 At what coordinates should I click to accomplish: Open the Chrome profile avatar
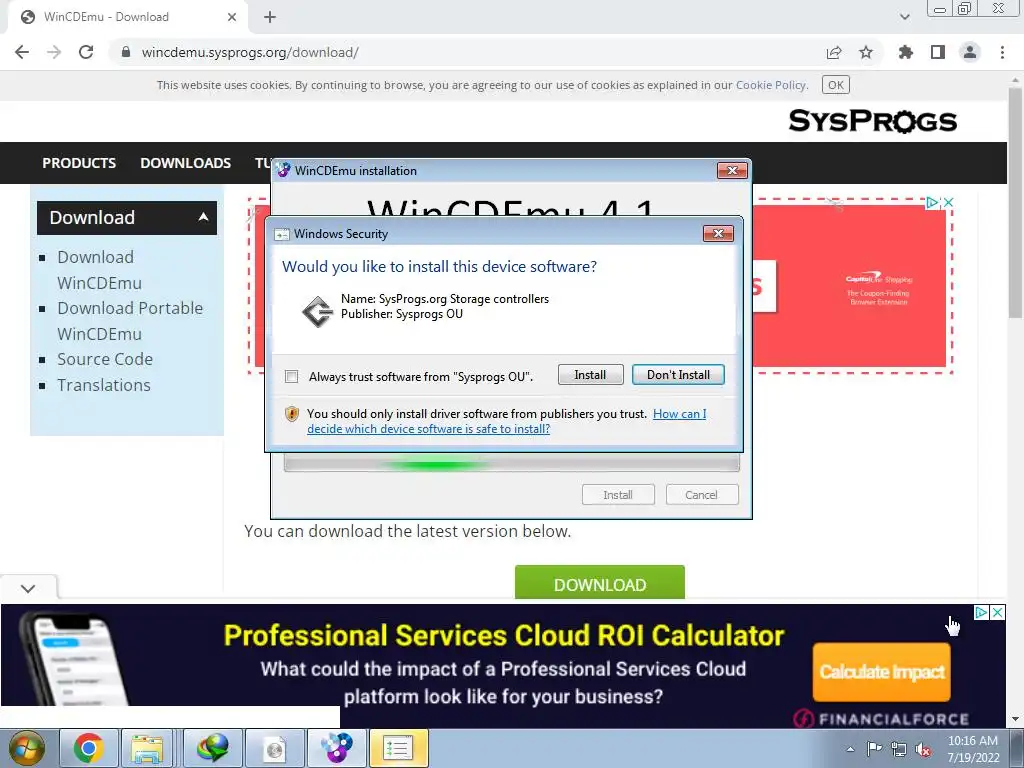970,52
